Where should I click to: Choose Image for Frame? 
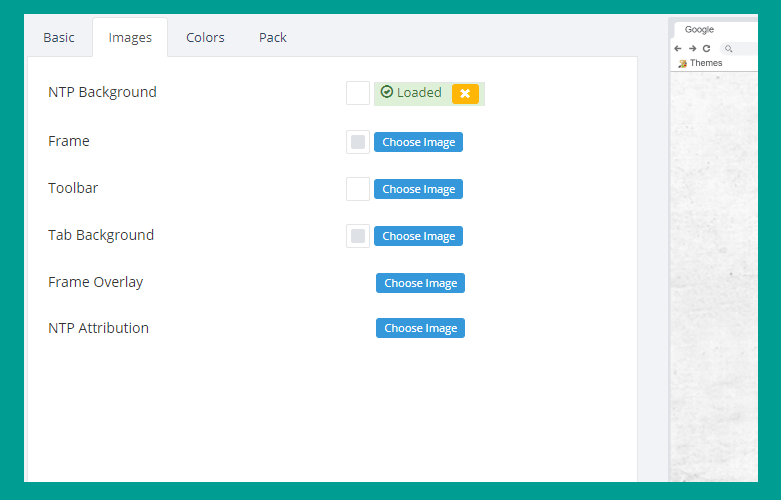click(418, 142)
